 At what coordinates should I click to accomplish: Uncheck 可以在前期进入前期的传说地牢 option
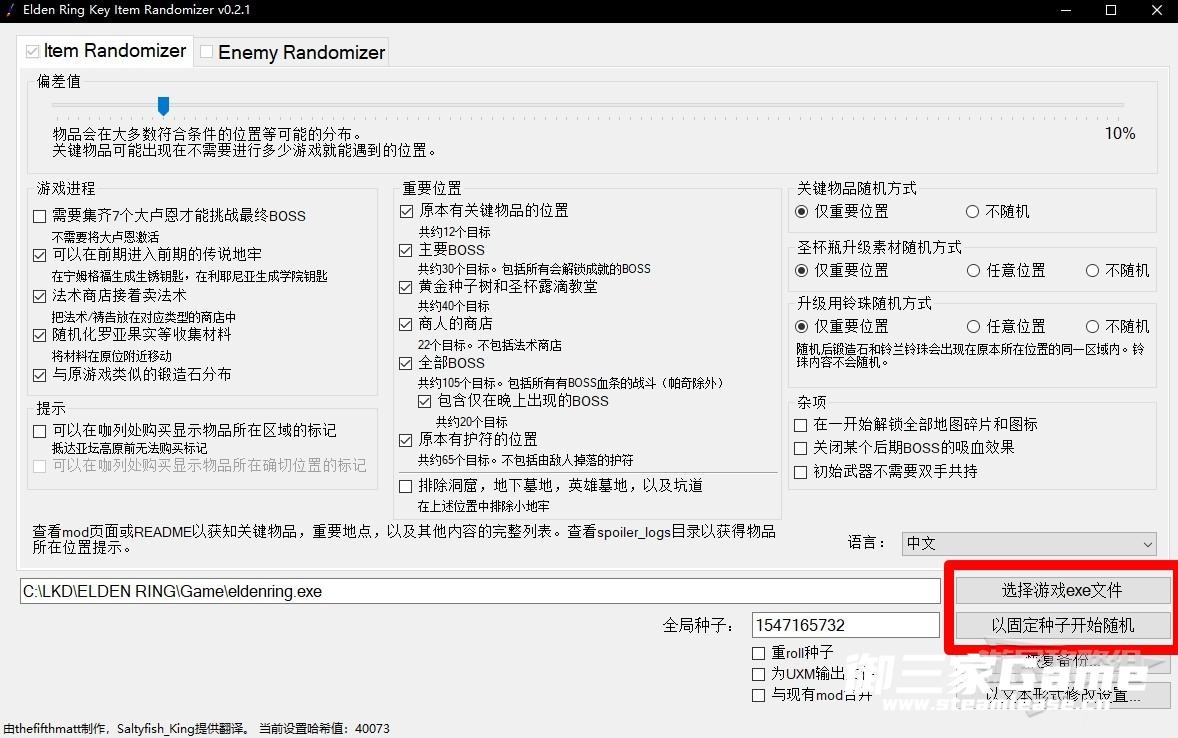coord(40,255)
